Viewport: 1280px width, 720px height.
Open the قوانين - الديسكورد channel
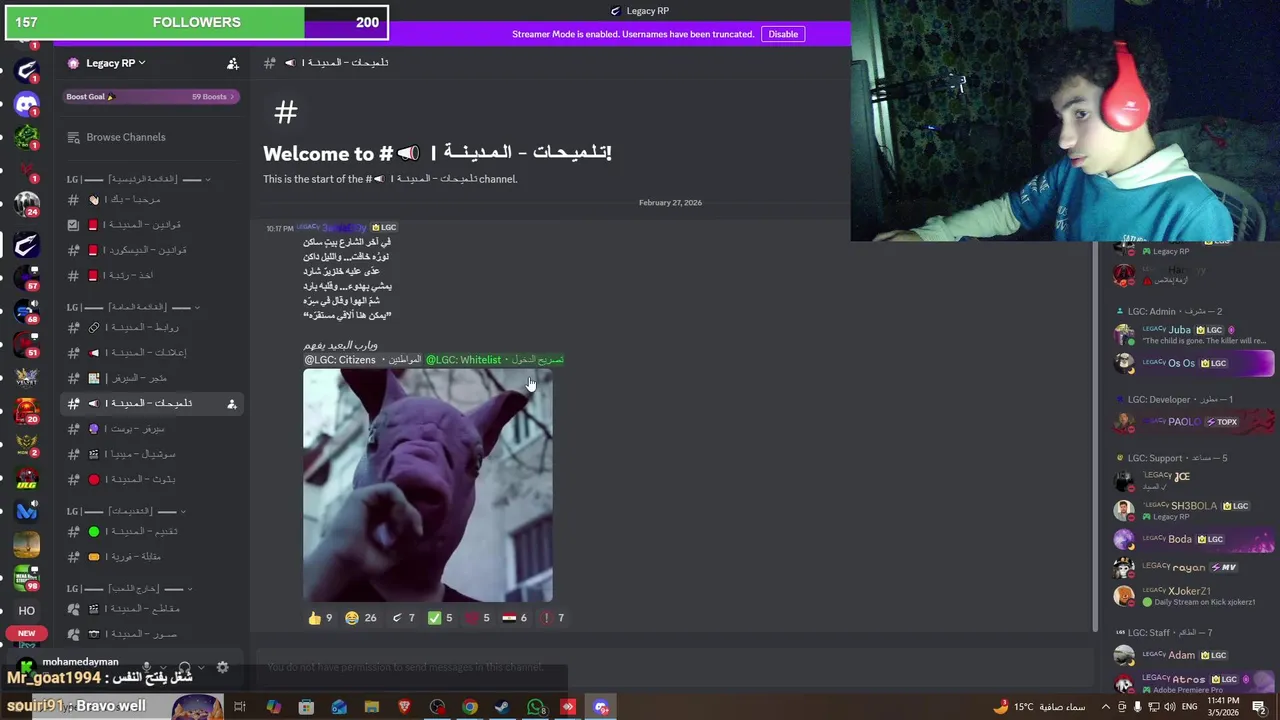pos(150,250)
